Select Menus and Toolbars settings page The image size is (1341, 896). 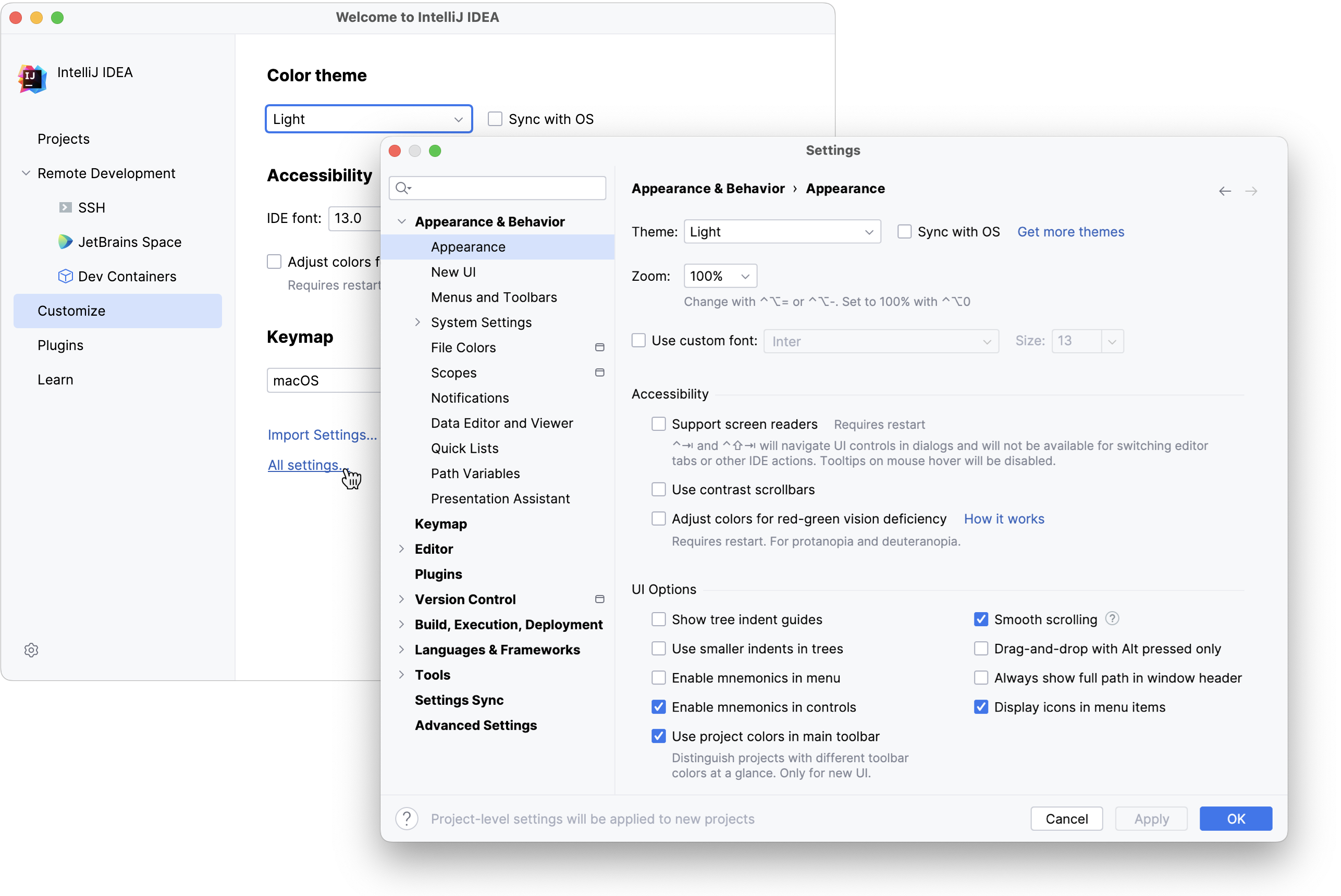(497, 297)
